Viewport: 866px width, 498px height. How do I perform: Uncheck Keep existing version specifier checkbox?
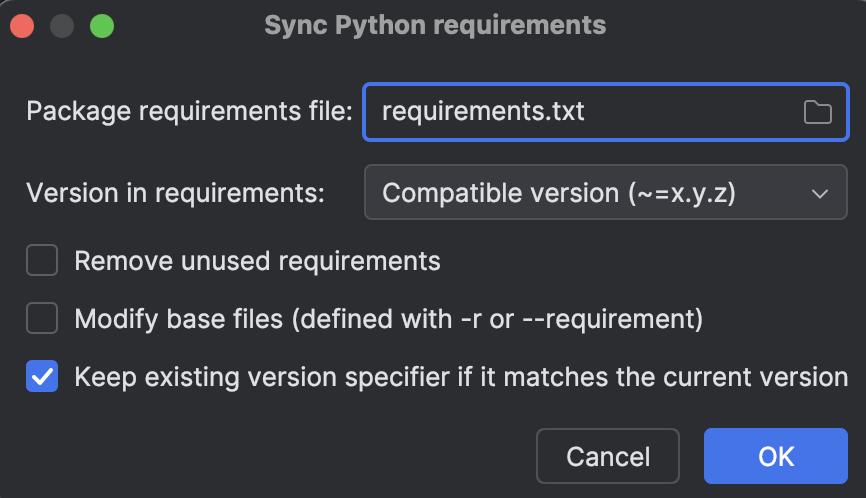(42, 376)
